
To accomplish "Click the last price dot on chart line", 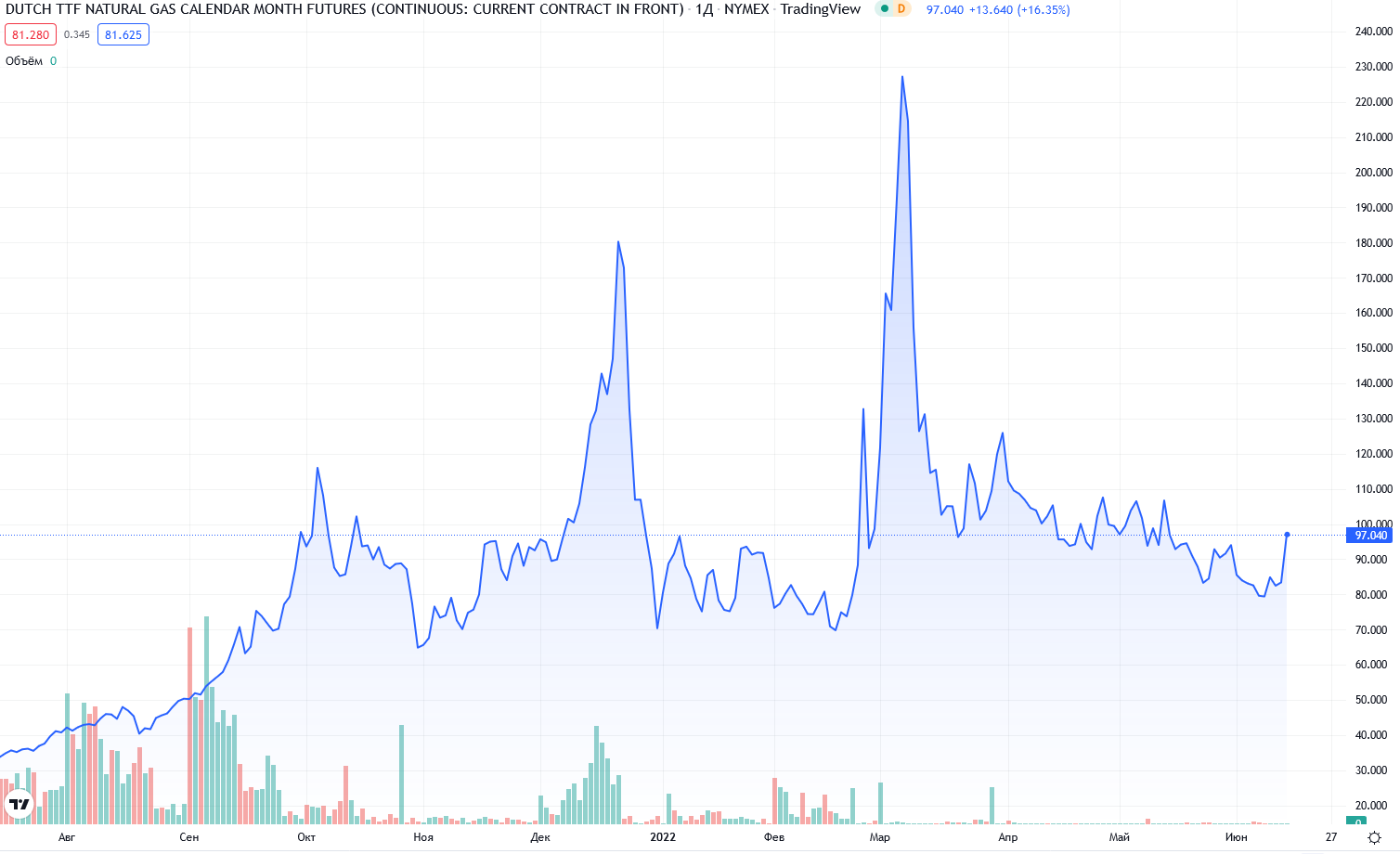I will [x=1287, y=535].
